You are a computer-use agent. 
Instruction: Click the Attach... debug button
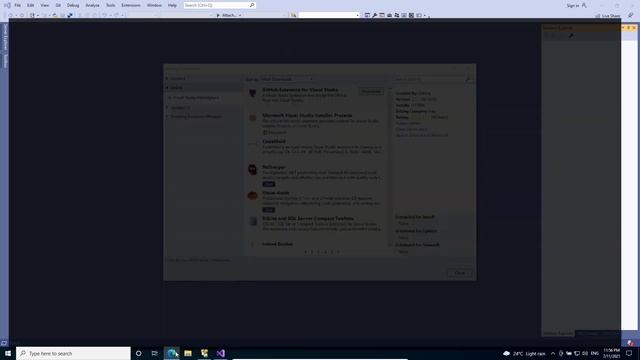pyautogui.click(x=229, y=15)
